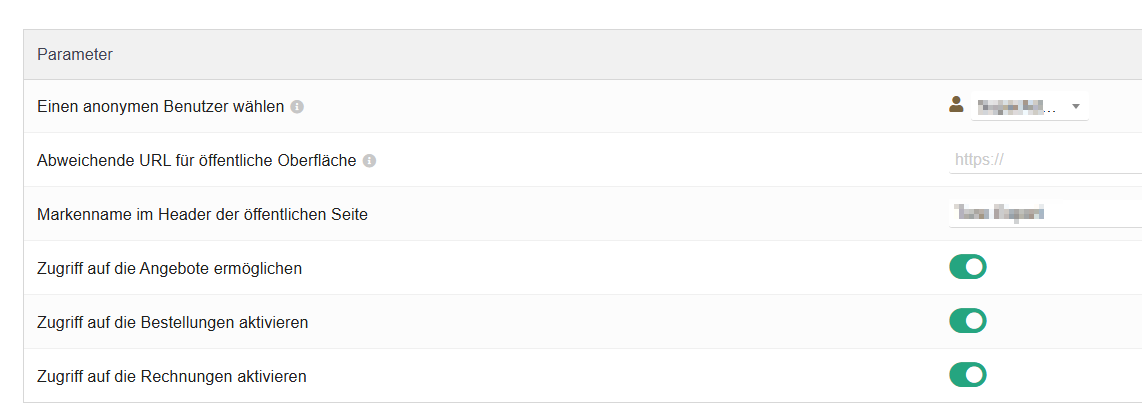Open the anonymous user selection dropdown
The height and width of the screenshot is (419, 1142).
pyautogui.click(x=1028, y=106)
